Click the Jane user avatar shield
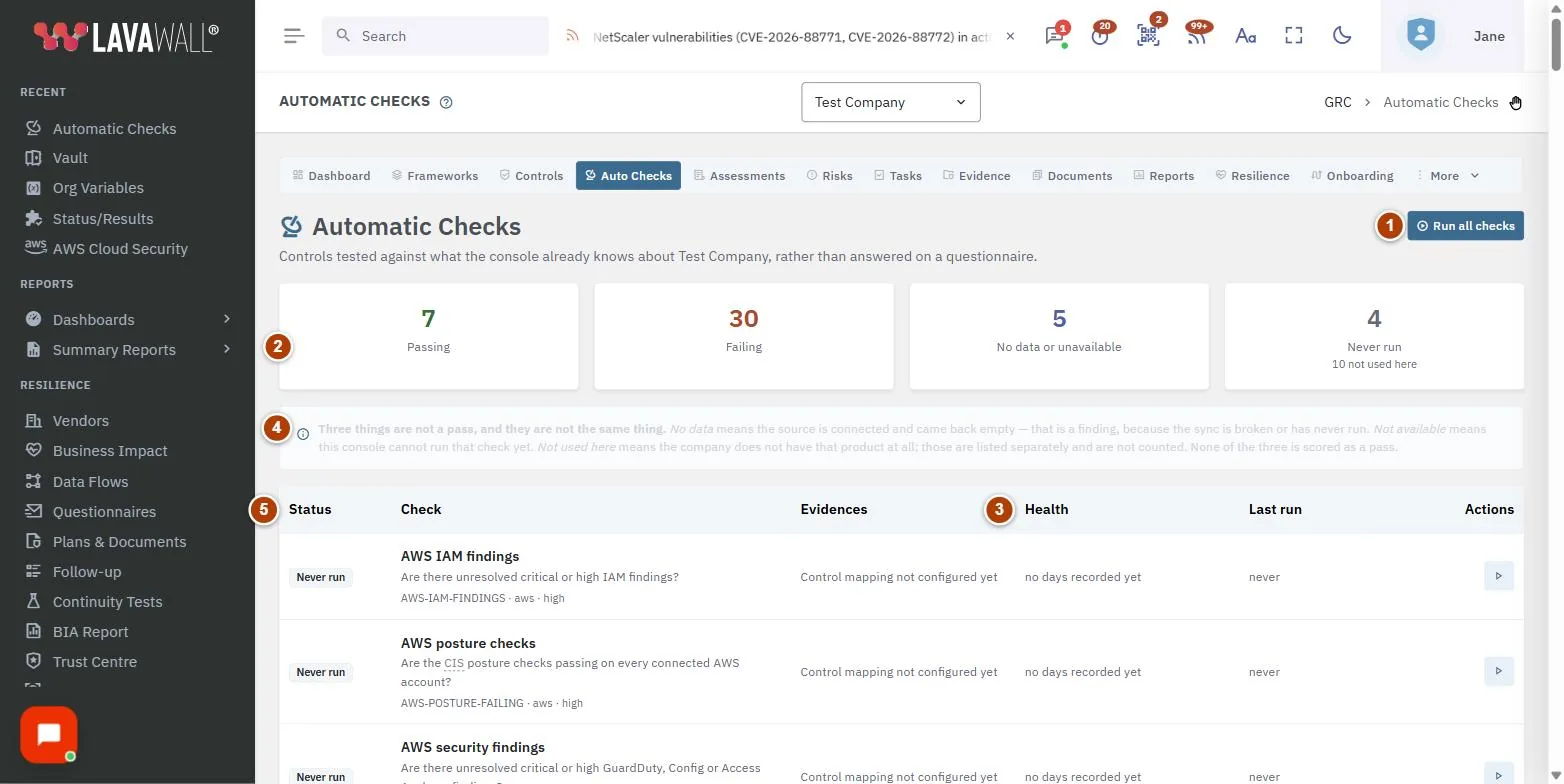1564x784 pixels. click(1420, 36)
